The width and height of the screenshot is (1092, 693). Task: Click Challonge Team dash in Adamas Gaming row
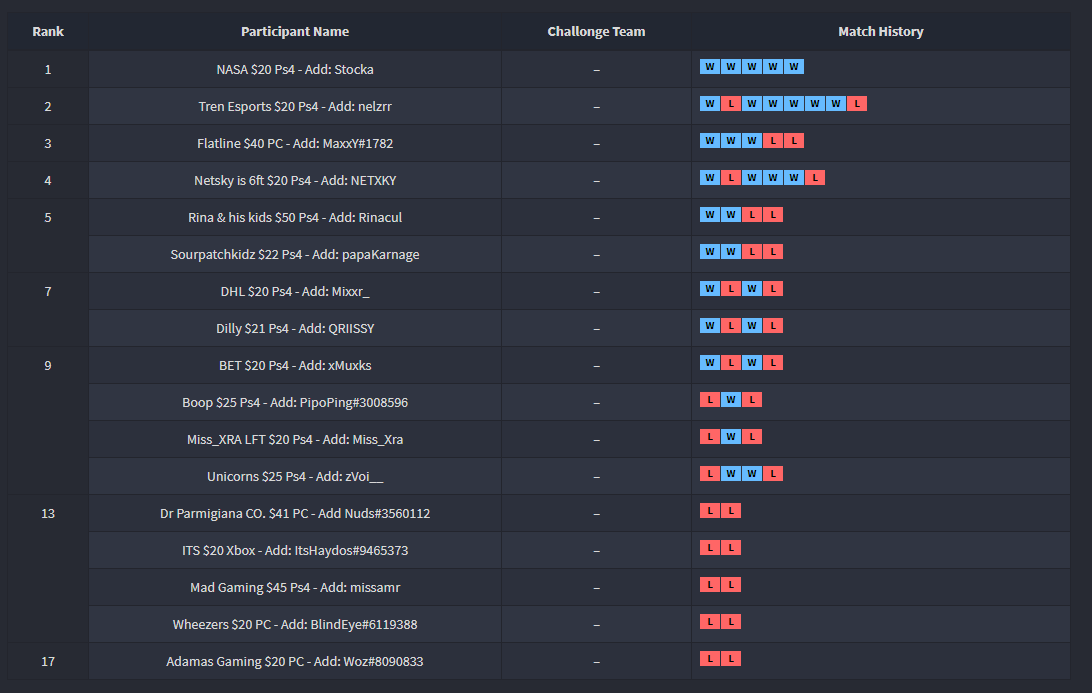(x=596, y=661)
